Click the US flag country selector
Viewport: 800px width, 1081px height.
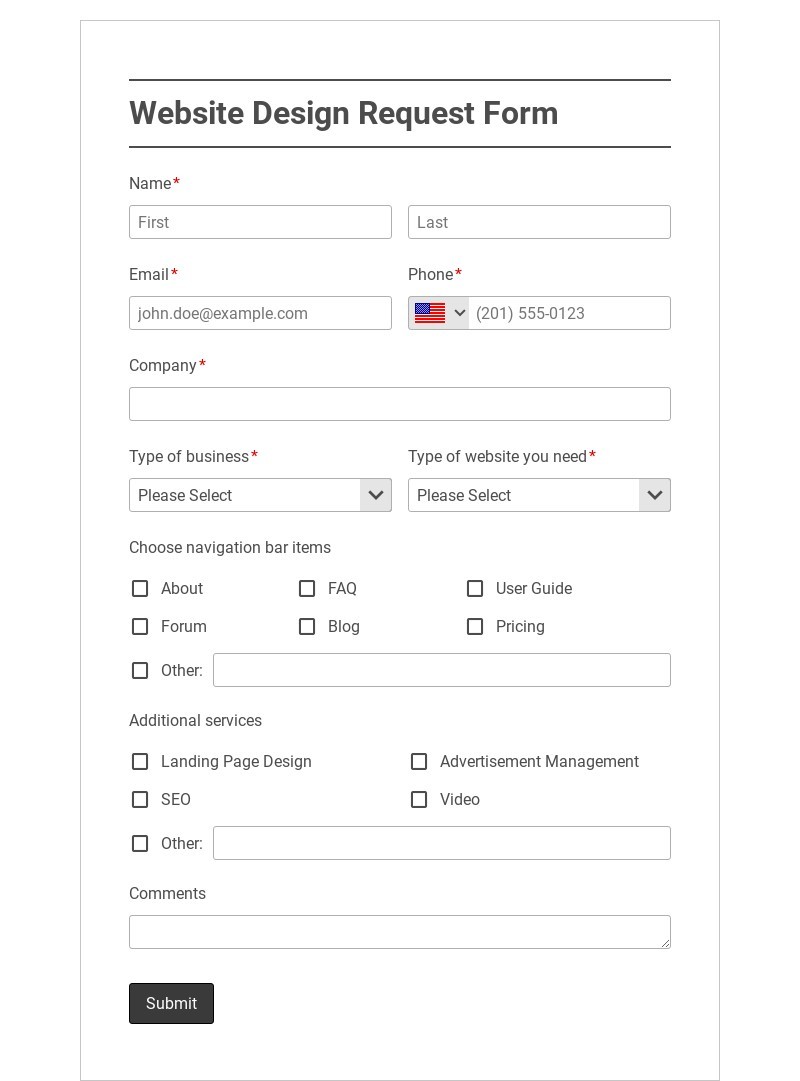point(430,313)
